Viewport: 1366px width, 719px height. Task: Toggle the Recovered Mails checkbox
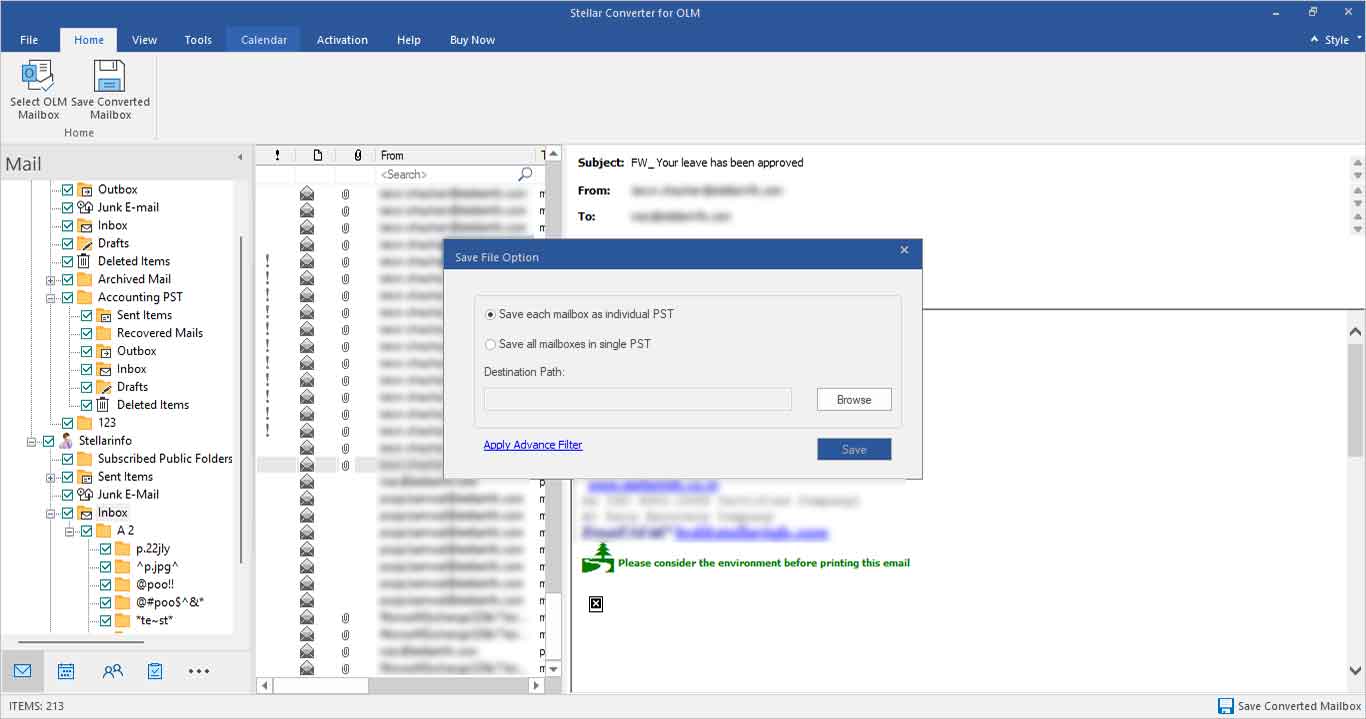(x=87, y=333)
